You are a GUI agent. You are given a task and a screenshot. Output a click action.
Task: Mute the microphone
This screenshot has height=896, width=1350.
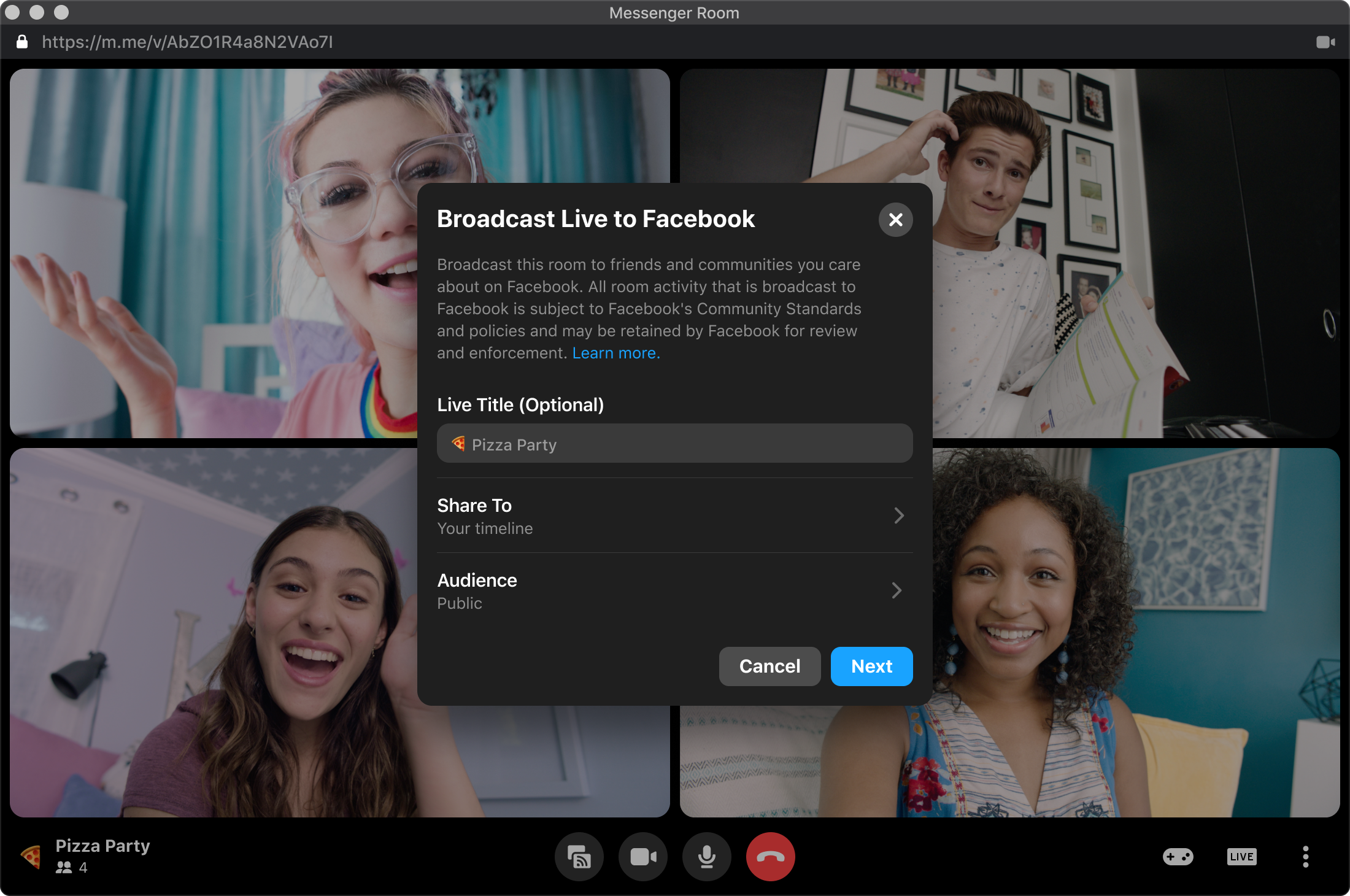click(707, 857)
